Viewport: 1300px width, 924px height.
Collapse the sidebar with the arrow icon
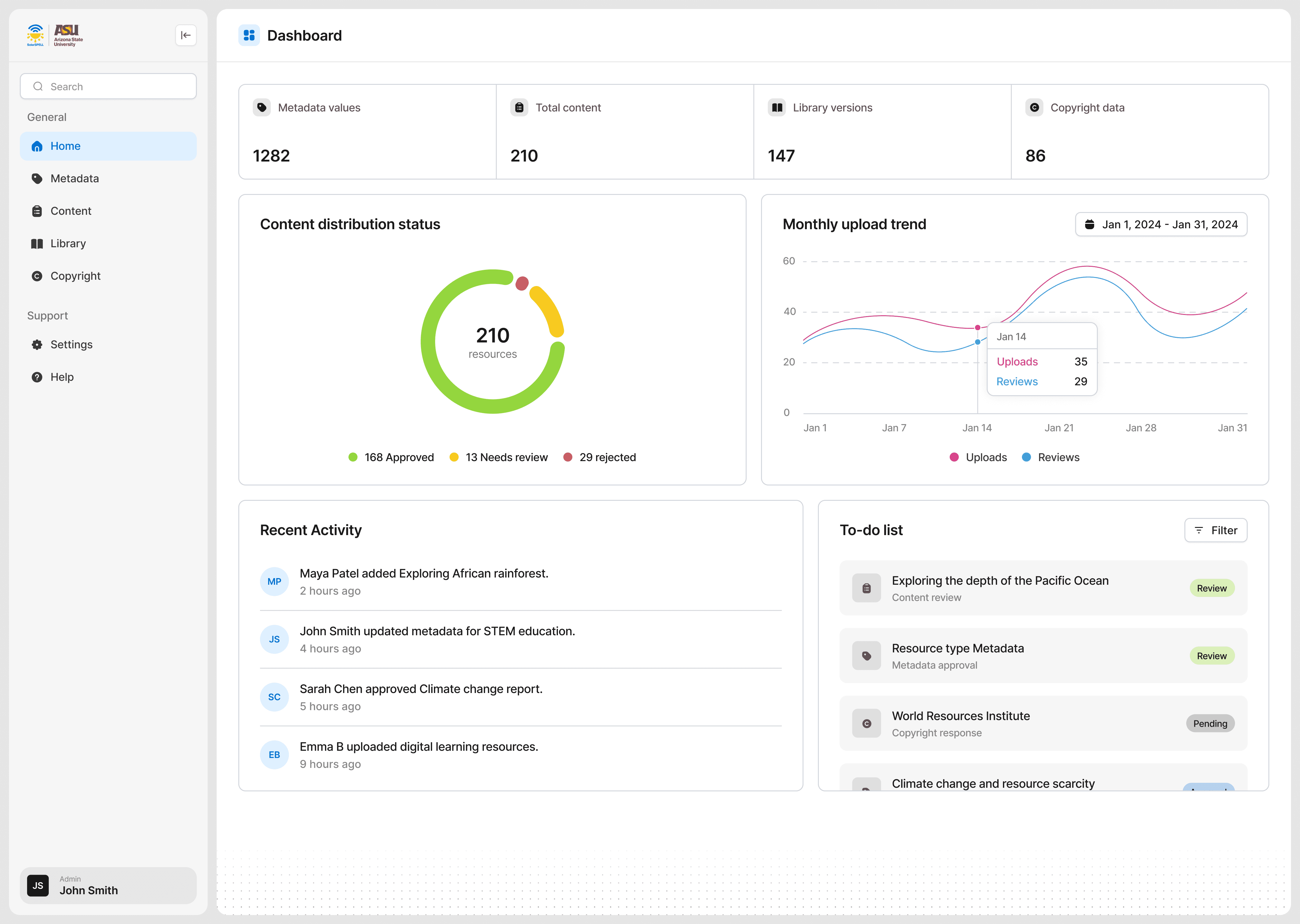(x=186, y=35)
